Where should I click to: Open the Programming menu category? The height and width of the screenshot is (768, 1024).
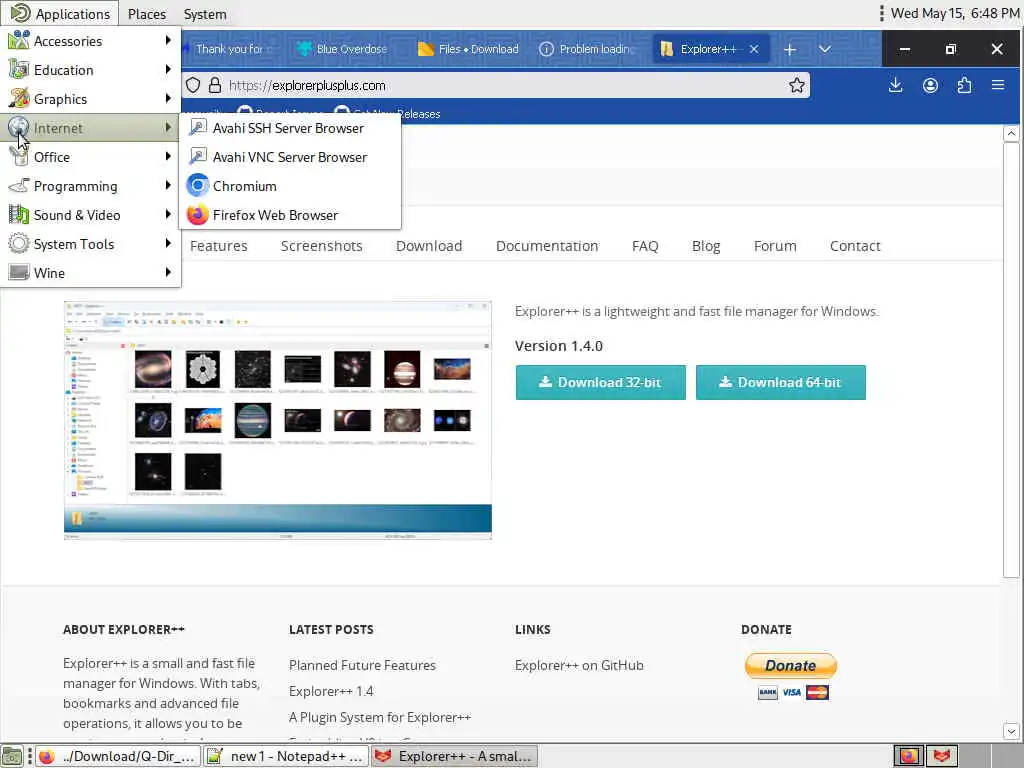click(x=90, y=186)
